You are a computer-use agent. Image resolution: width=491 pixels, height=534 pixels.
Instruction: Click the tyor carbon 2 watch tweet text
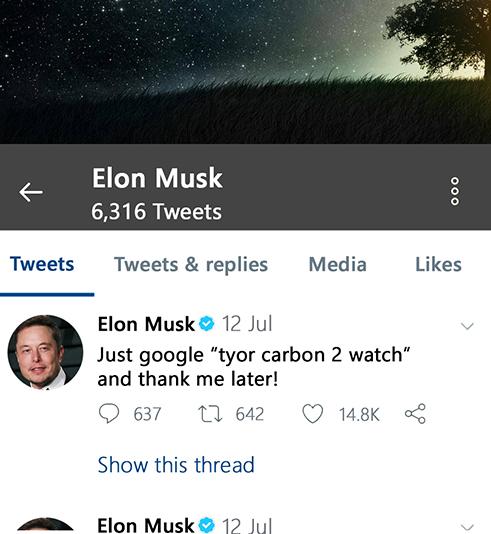point(254,367)
